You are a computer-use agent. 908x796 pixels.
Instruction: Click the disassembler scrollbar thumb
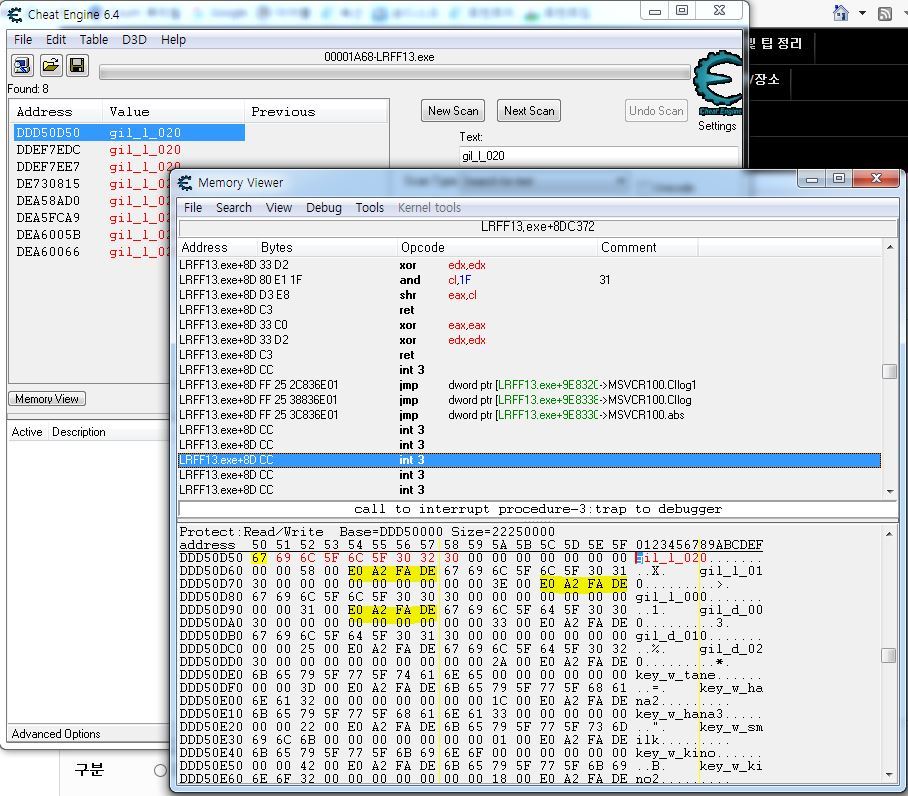tap(889, 371)
